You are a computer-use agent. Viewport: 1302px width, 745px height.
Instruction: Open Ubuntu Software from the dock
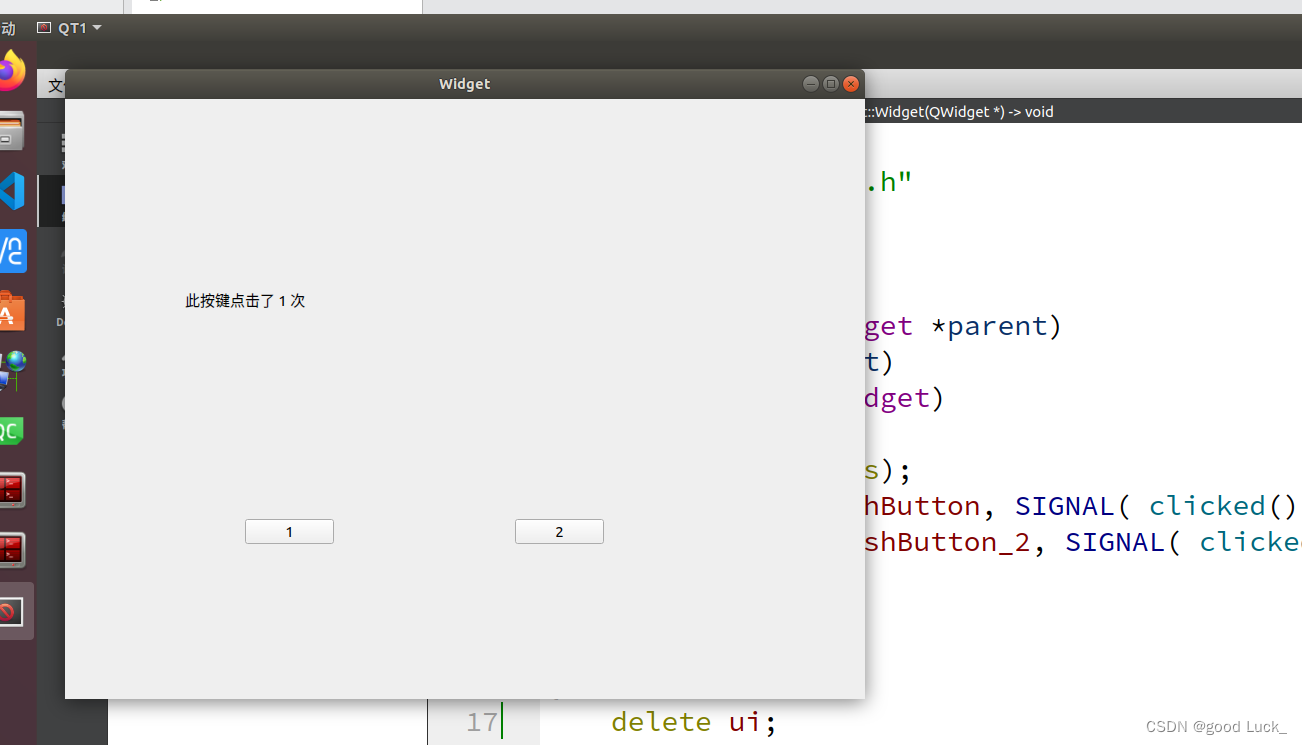click(x=10, y=312)
